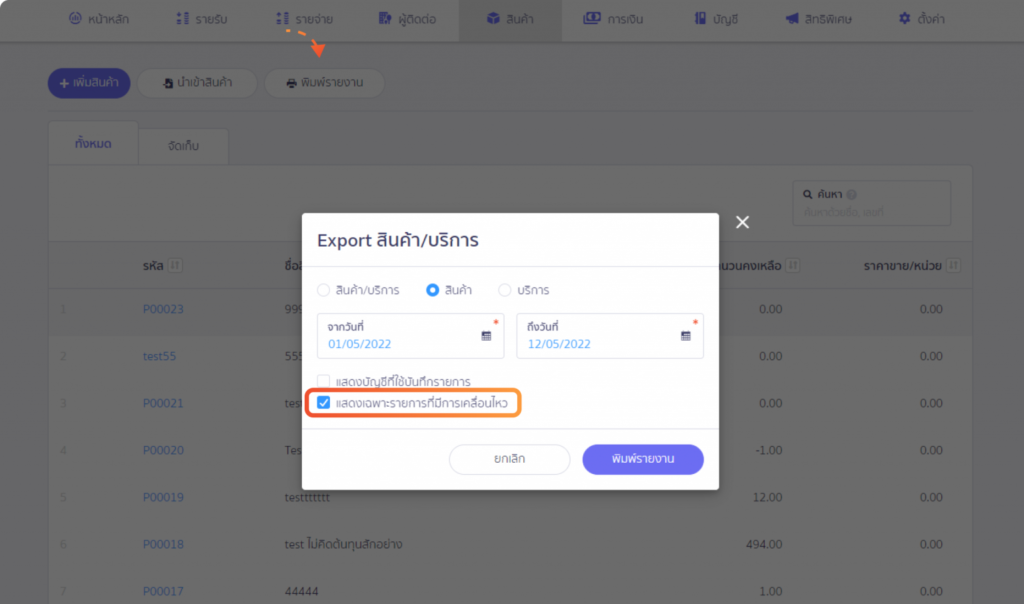This screenshot has height=604, width=1024.
Task: Enable แสดงบัญชีที่ใช้บันทึกรายการ checkbox
Action: [x=323, y=381]
